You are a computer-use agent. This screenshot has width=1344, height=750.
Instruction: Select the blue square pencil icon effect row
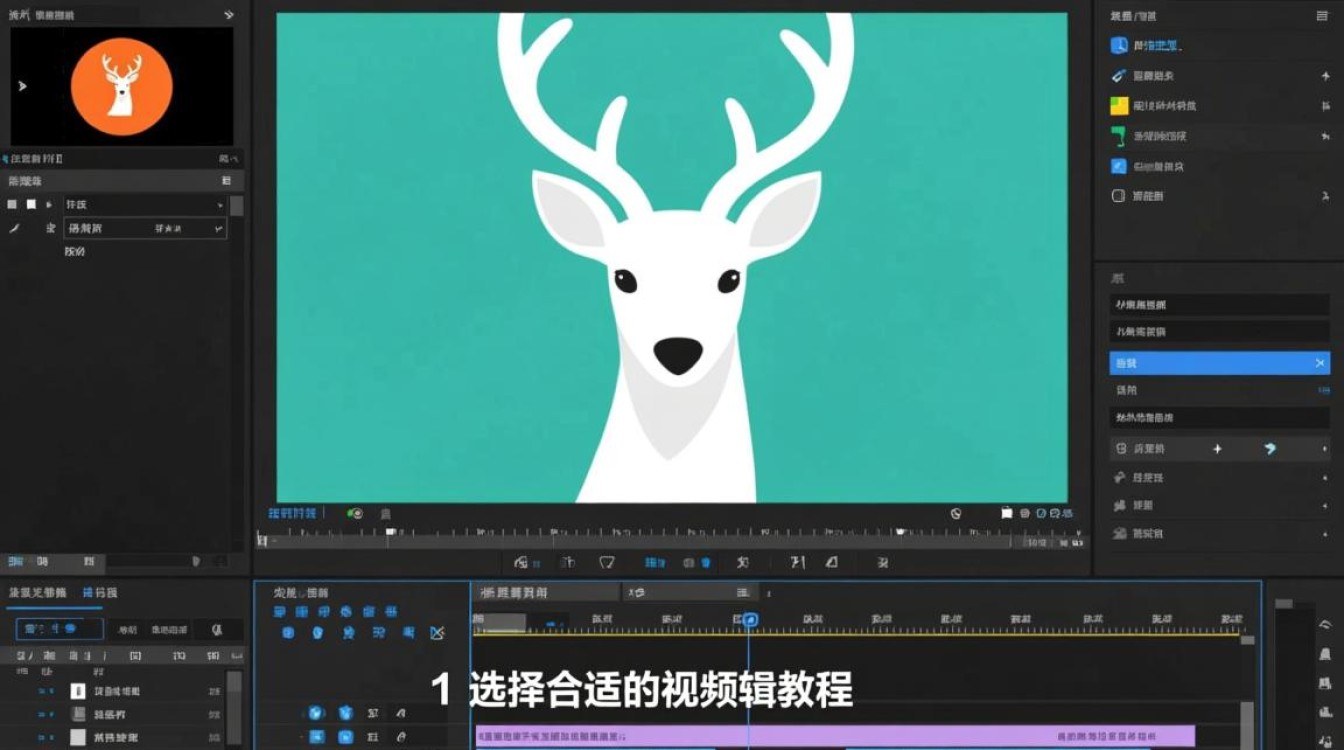[x=1220, y=167]
